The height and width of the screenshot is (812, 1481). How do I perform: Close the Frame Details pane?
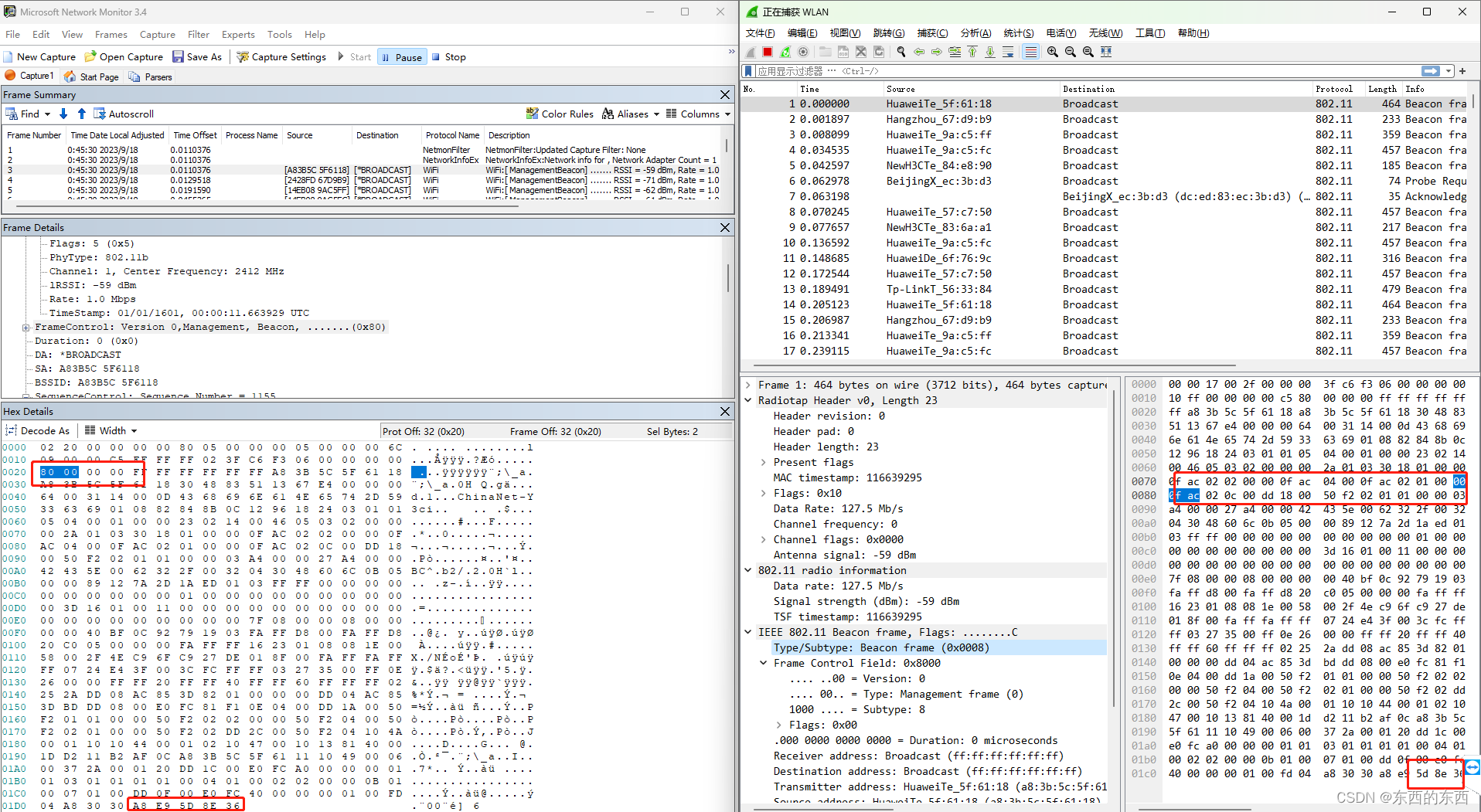(725, 227)
